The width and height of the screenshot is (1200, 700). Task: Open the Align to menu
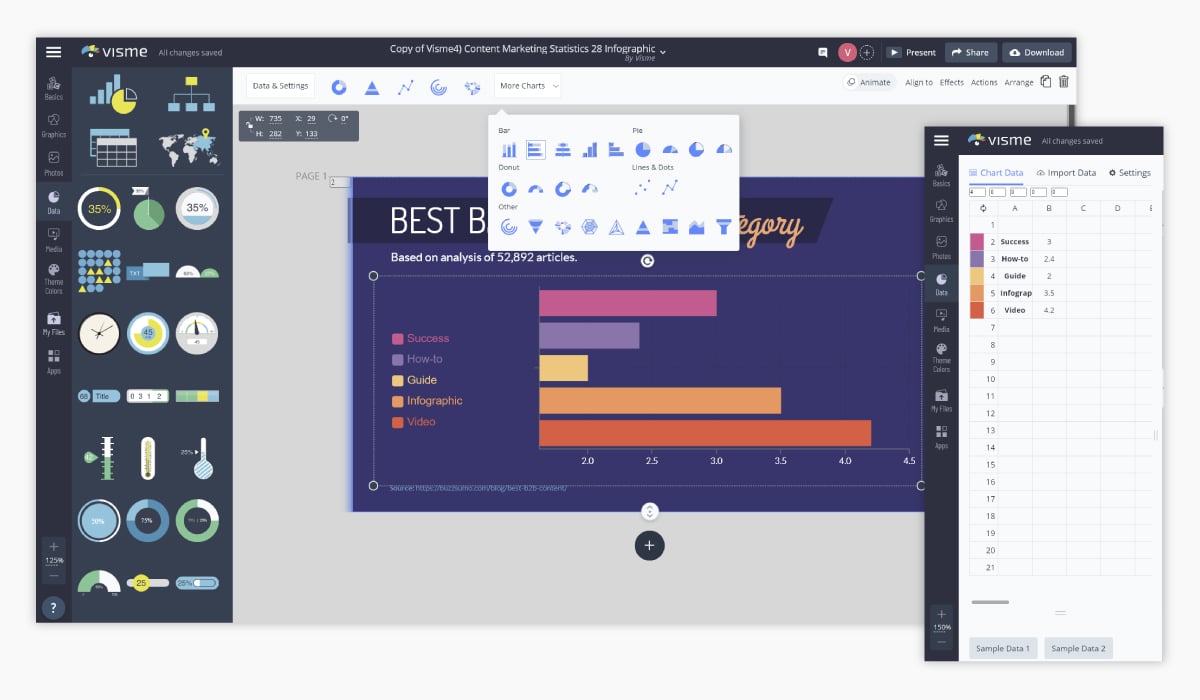point(918,83)
